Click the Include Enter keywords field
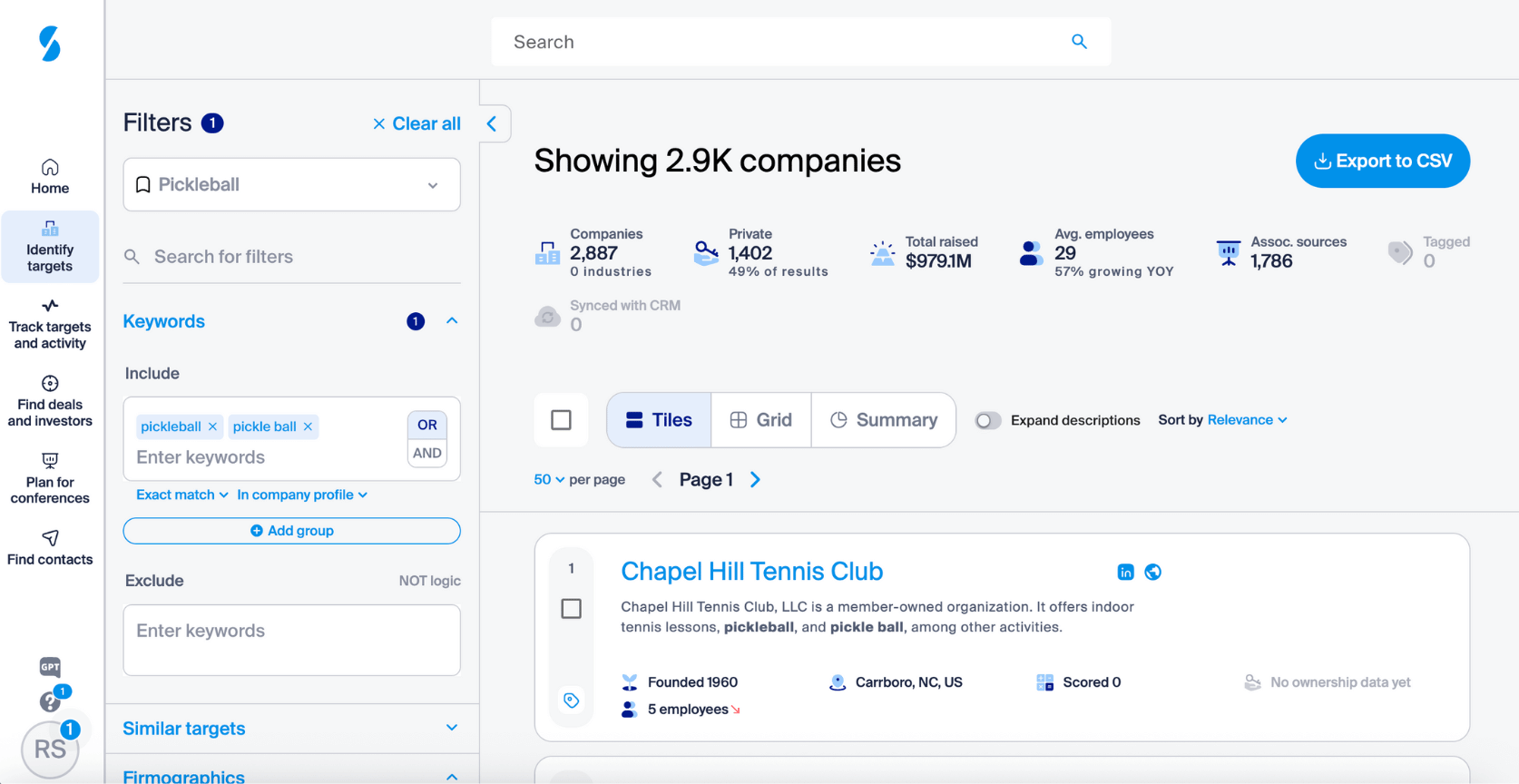The height and width of the screenshot is (784, 1519). point(269,457)
